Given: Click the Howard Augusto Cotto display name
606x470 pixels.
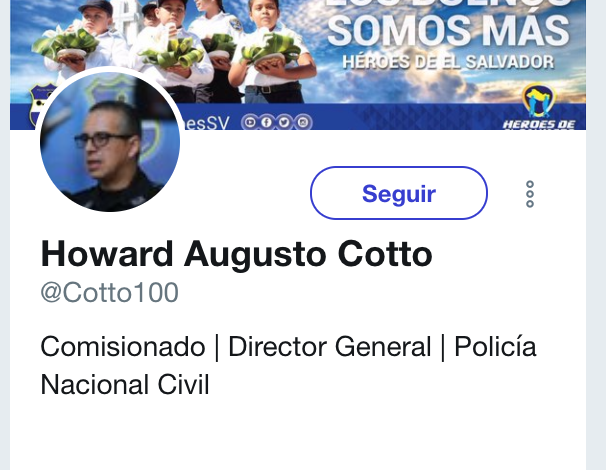Looking at the screenshot, I should 236,254.
